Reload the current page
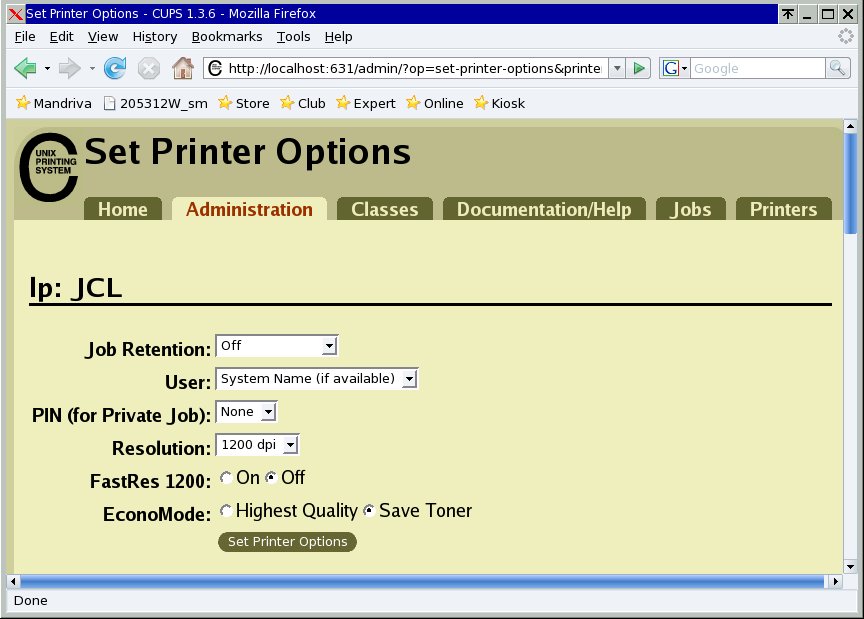The image size is (864, 619). 115,68
